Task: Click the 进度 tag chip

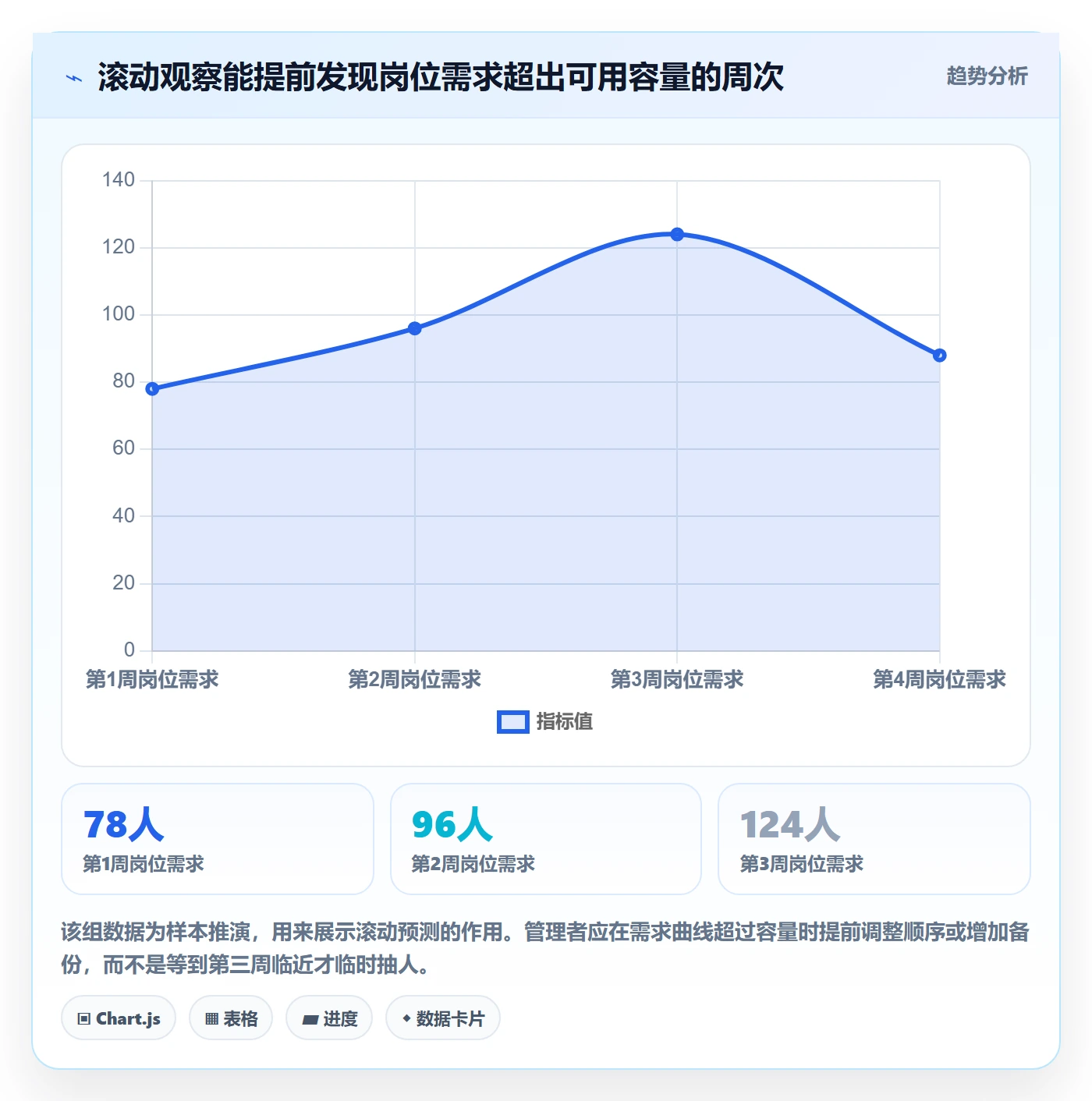Action: click(329, 1018)
